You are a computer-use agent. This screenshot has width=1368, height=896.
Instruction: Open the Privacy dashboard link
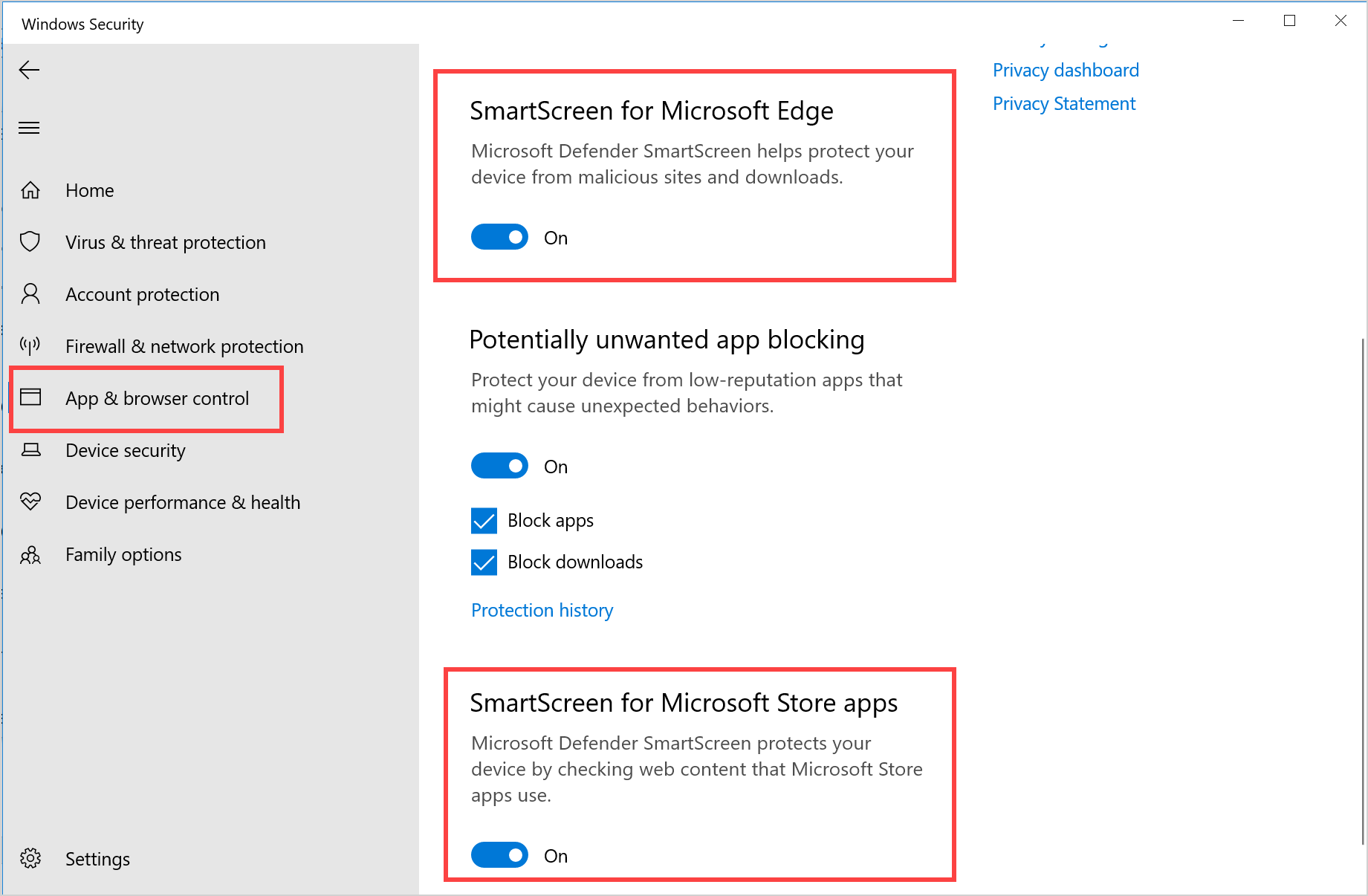click(x=1066, y=71)
